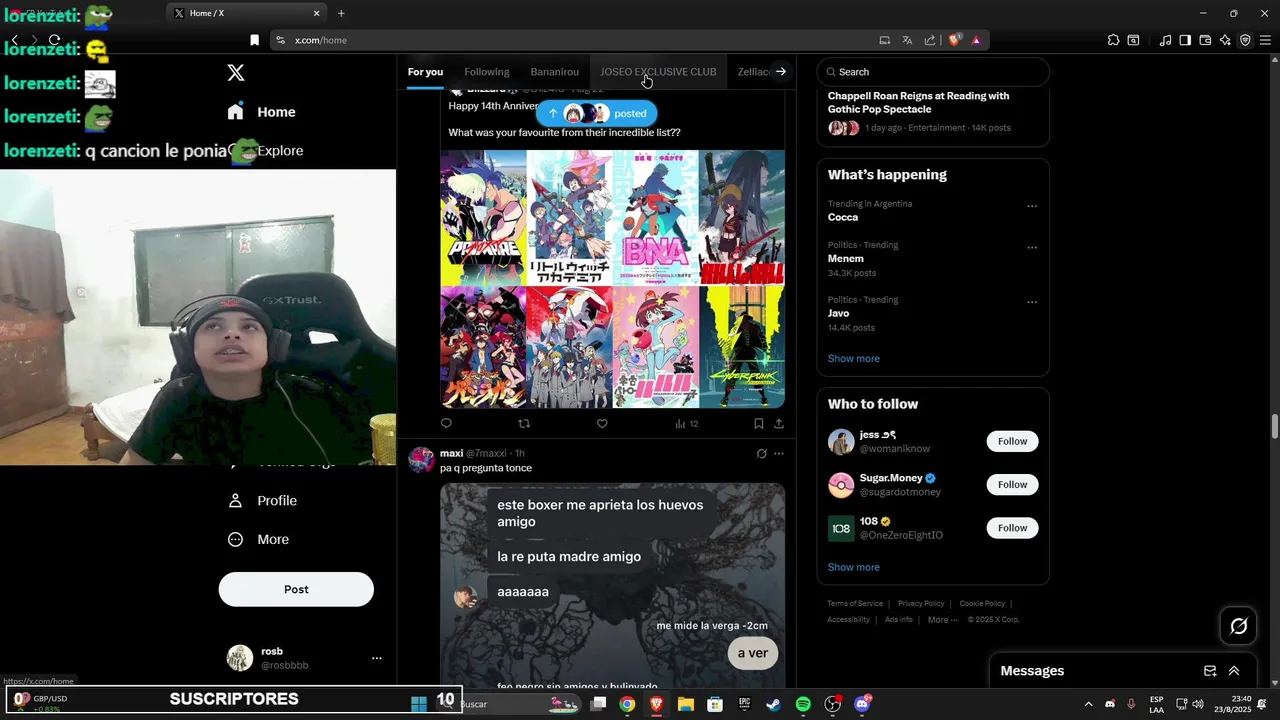
Task: Open the Brave main hamburger menu
Action: [x=1266, y=40]
